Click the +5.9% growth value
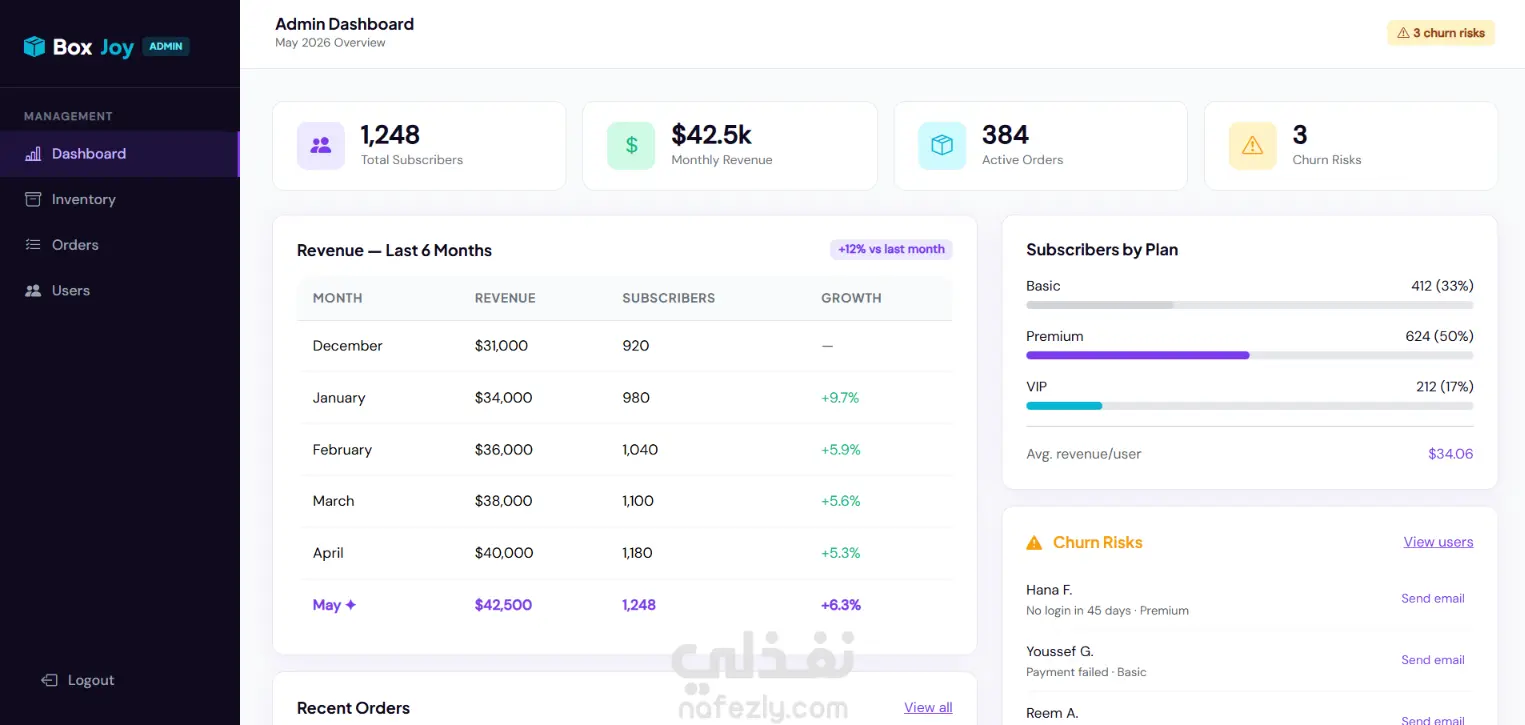Image resolution: width=1525 pixels, height=725 pixels. pos(841,450)
